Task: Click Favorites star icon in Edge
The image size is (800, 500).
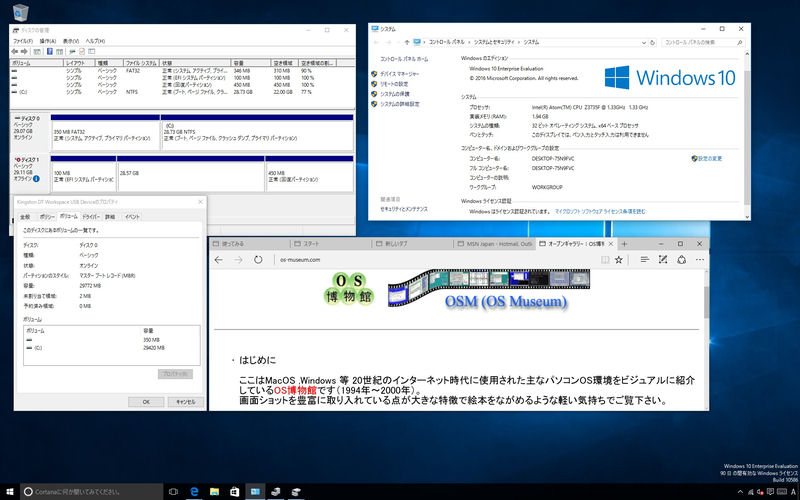Action: pyautogui.click(x=619, y=260)
